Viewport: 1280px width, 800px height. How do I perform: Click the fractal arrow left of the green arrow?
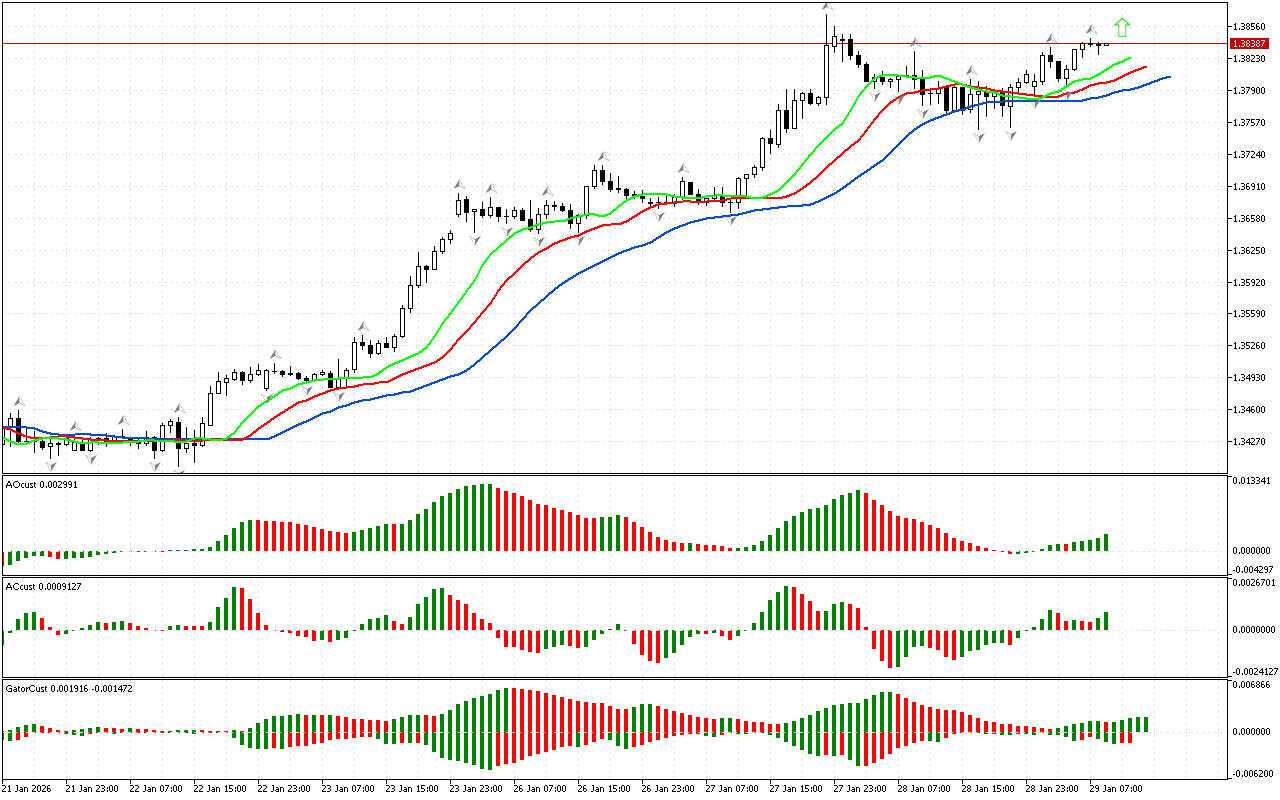pos(1091,30)
